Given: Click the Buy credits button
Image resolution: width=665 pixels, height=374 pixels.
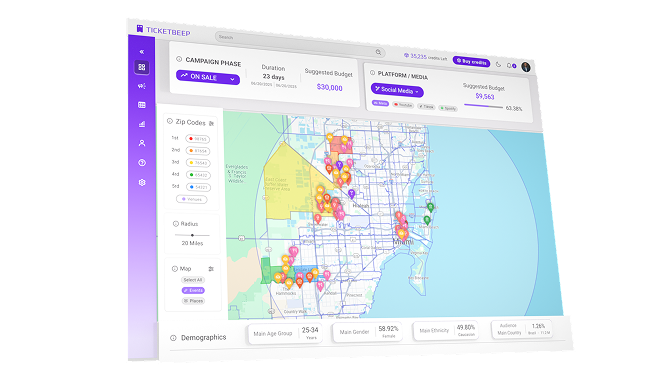Looking at the screenshot, I should point(471,62).
